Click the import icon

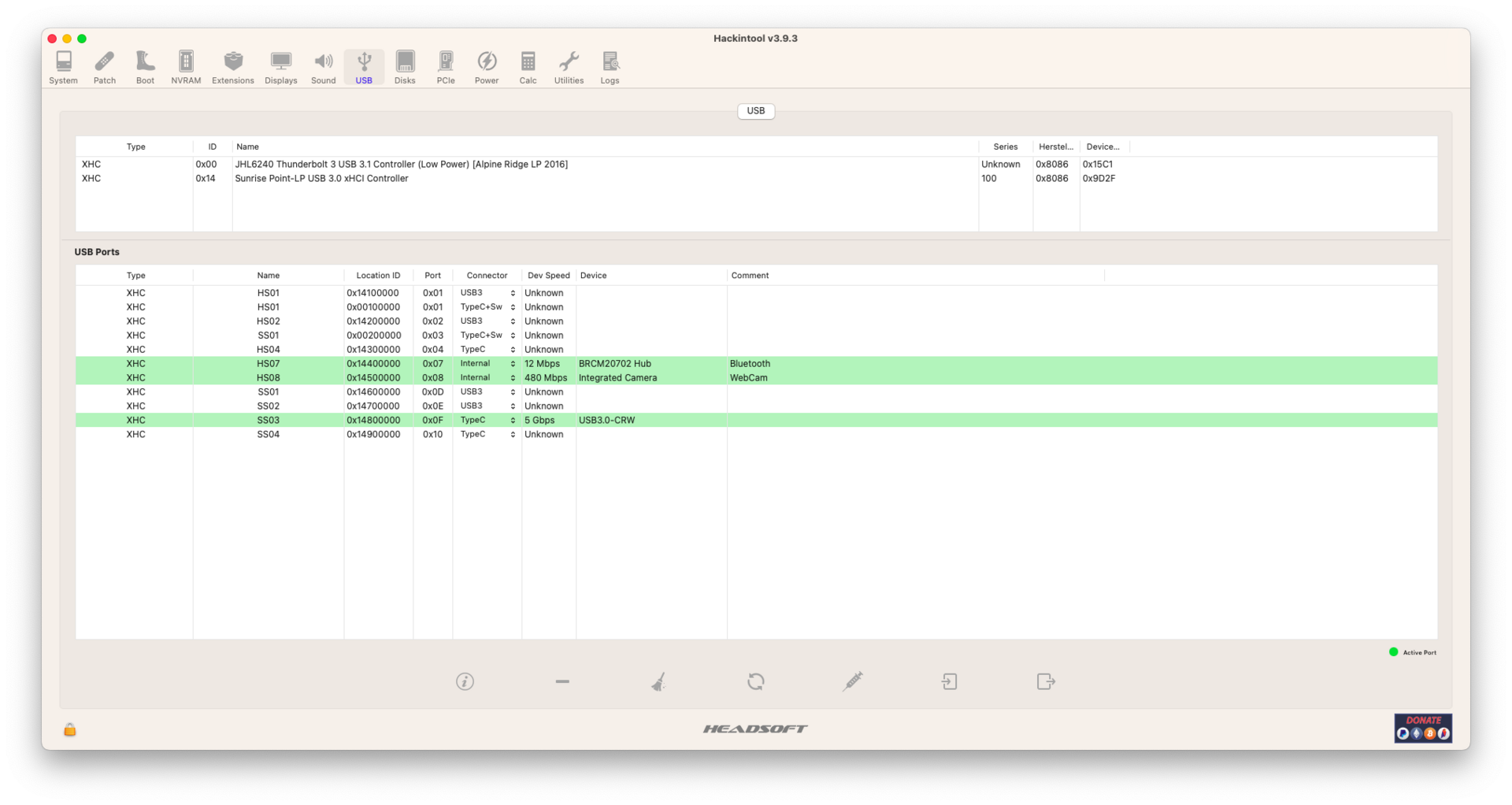(x=950, y=681)
